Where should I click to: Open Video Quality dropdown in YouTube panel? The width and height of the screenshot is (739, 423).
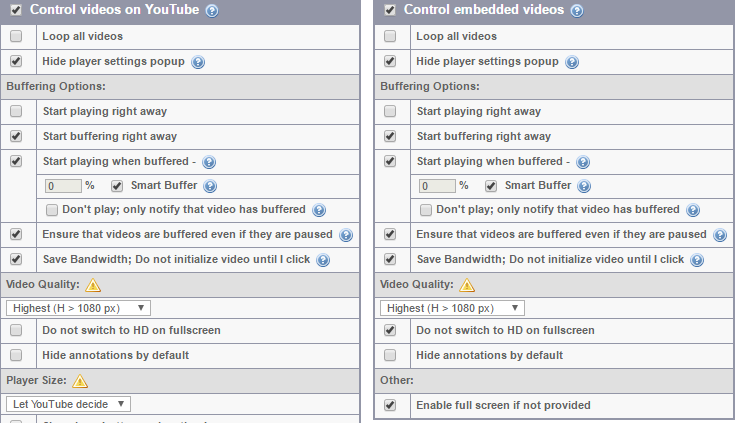(x=78, y=308)
